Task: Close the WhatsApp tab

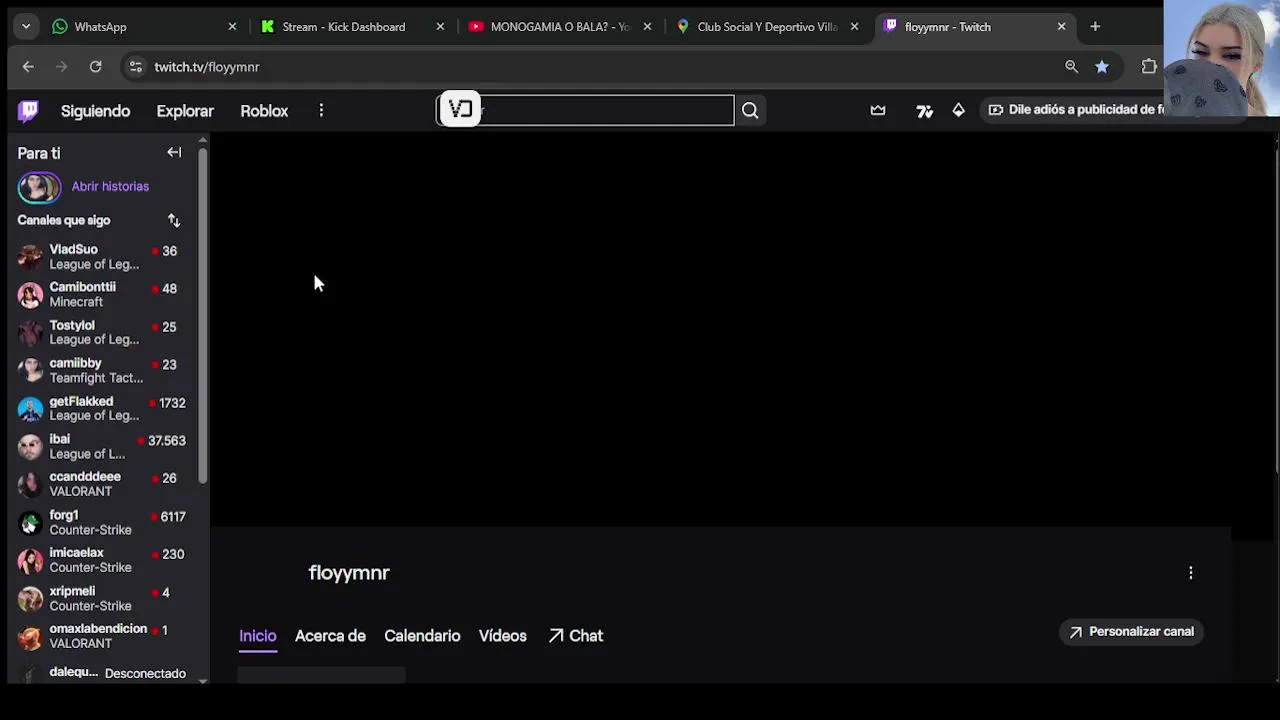Action: tap(232, 27)
